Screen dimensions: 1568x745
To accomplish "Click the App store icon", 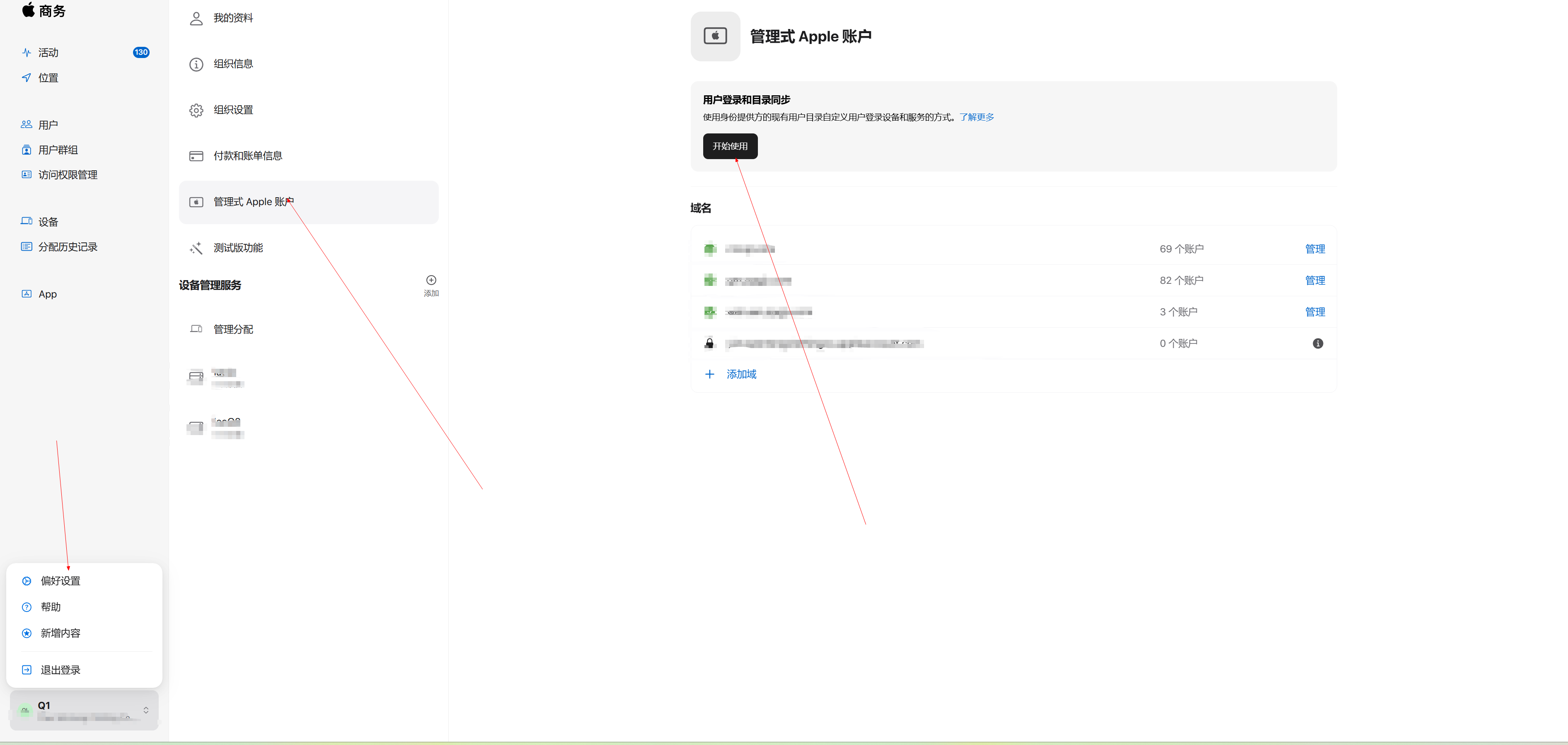I will click(x=26, y=294).
